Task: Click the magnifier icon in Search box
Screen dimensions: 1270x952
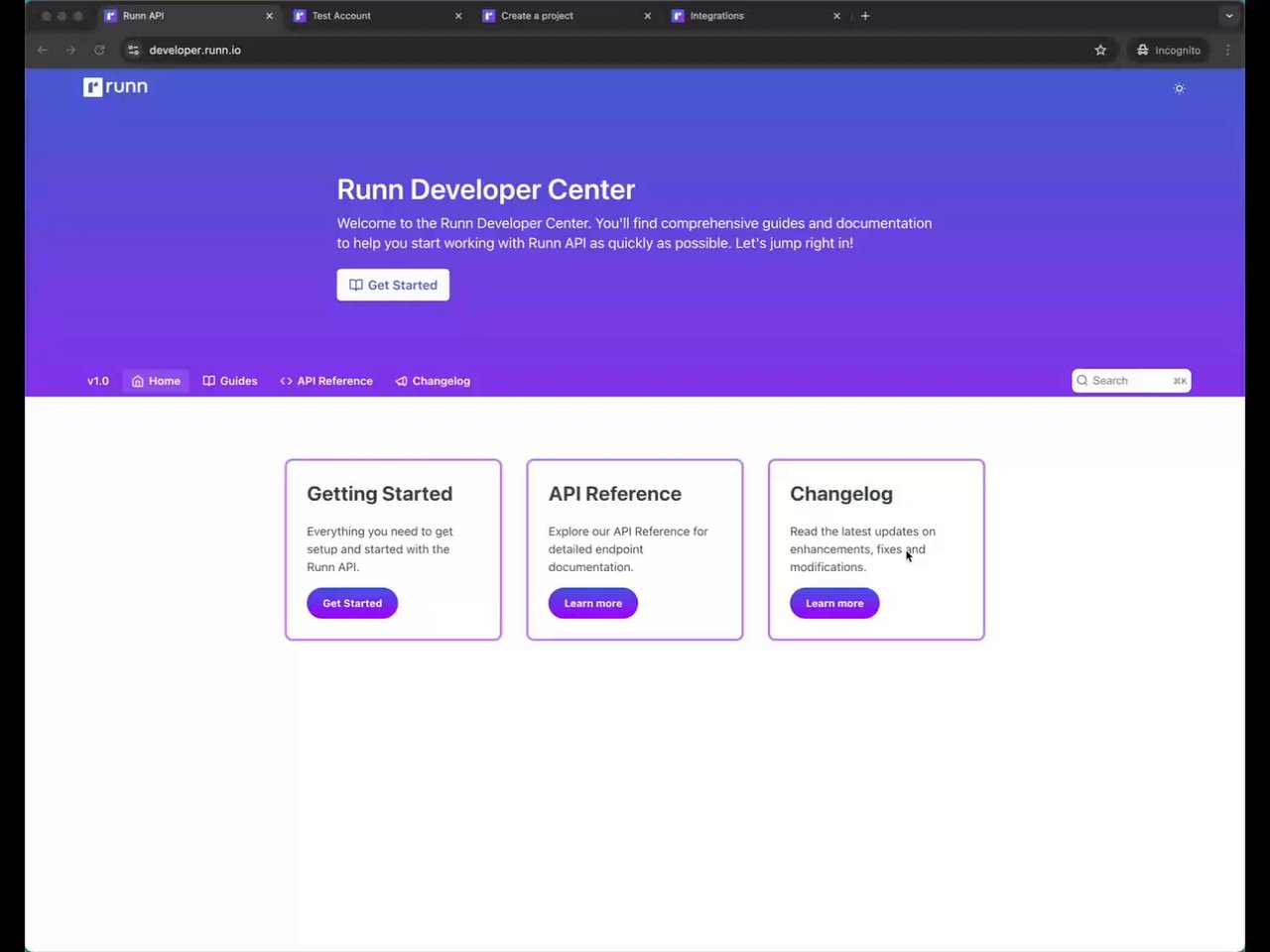Action: 1082,381
